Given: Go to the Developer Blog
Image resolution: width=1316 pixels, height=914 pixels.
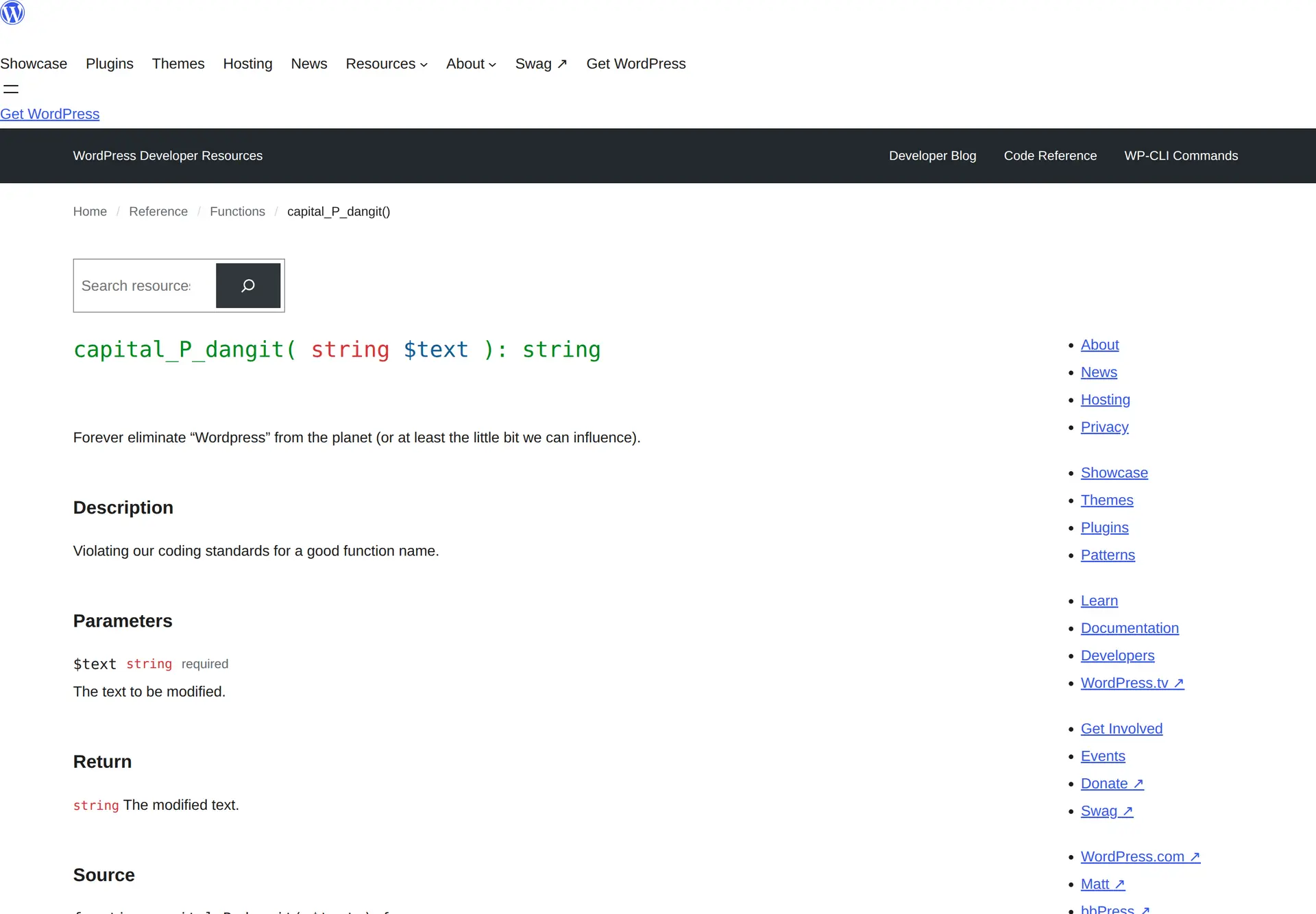Looking at the screenshot, I should (932, 156).
